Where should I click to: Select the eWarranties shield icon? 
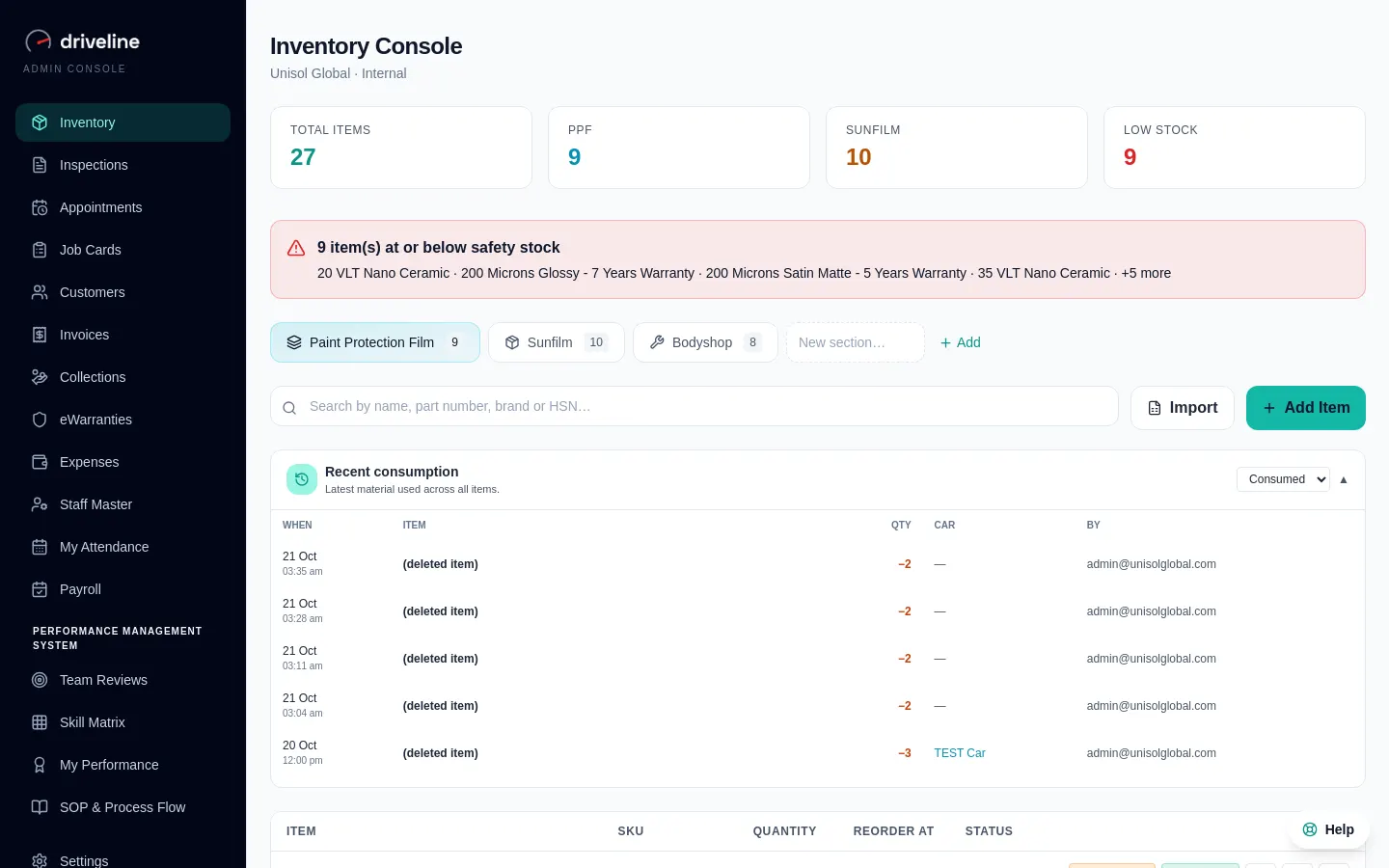40,420
